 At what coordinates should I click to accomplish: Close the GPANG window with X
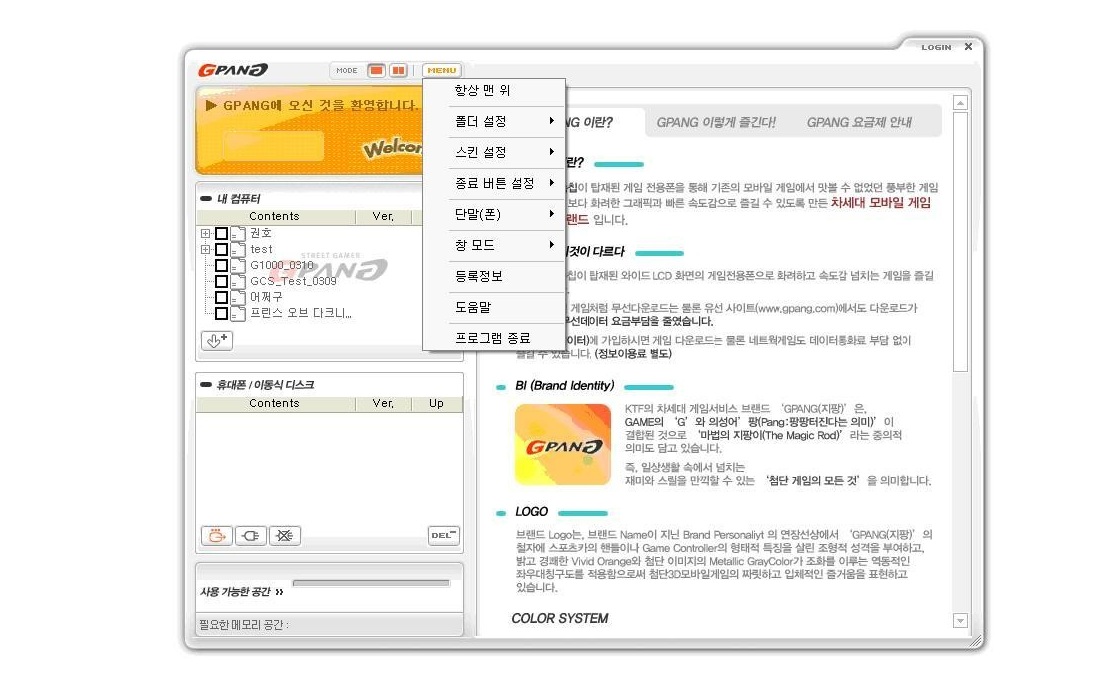coord(968,47)
